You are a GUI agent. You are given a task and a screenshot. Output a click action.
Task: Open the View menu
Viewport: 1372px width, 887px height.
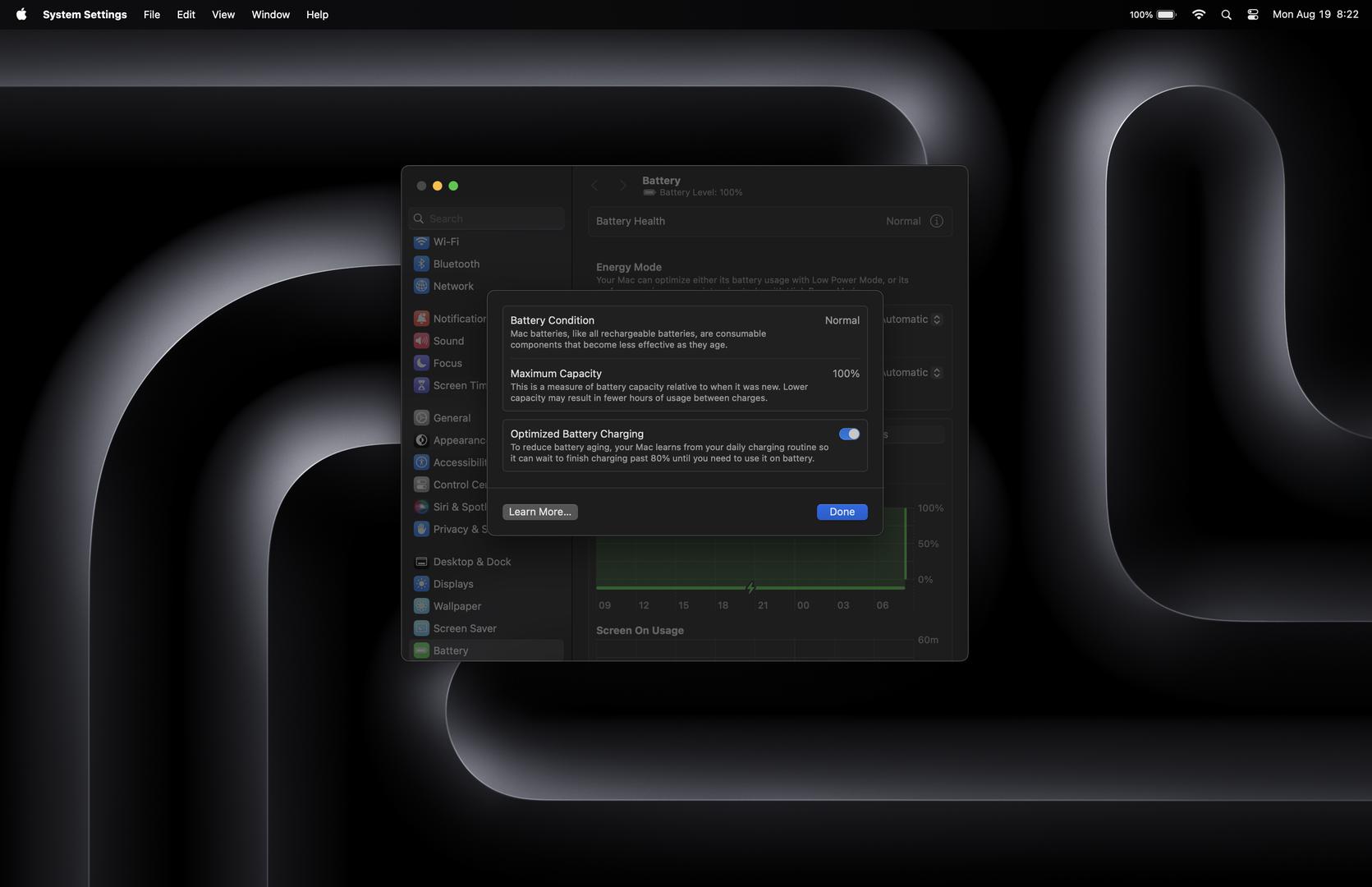[x=223, y=15]
